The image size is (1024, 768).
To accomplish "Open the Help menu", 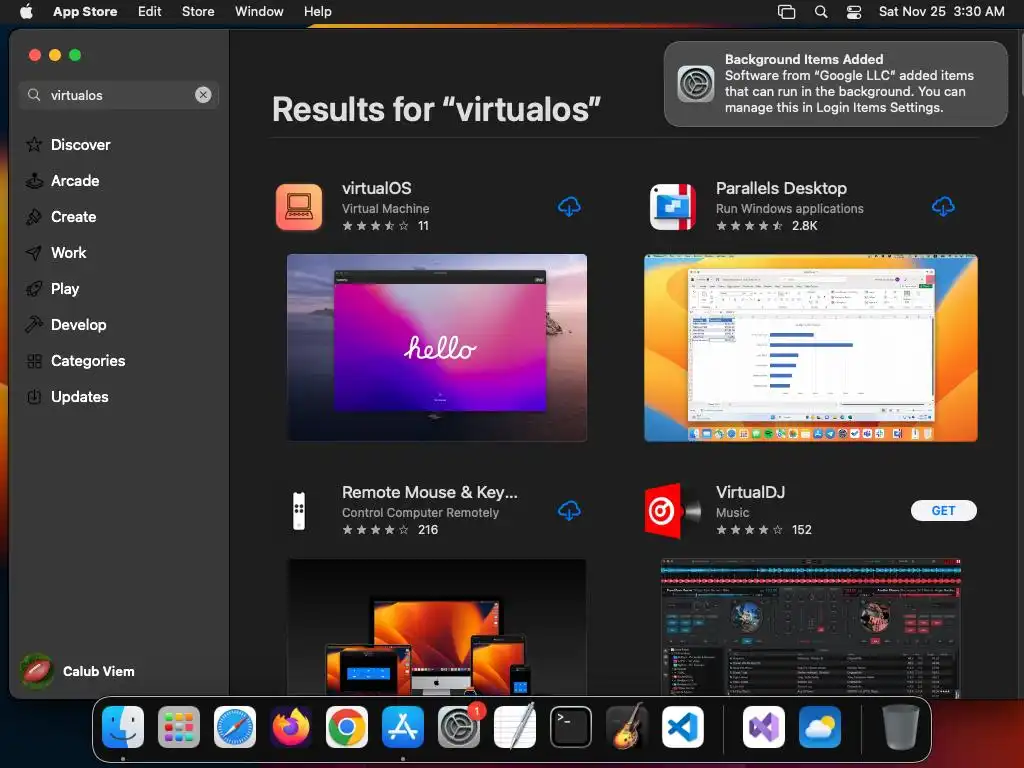I will 317,11.
